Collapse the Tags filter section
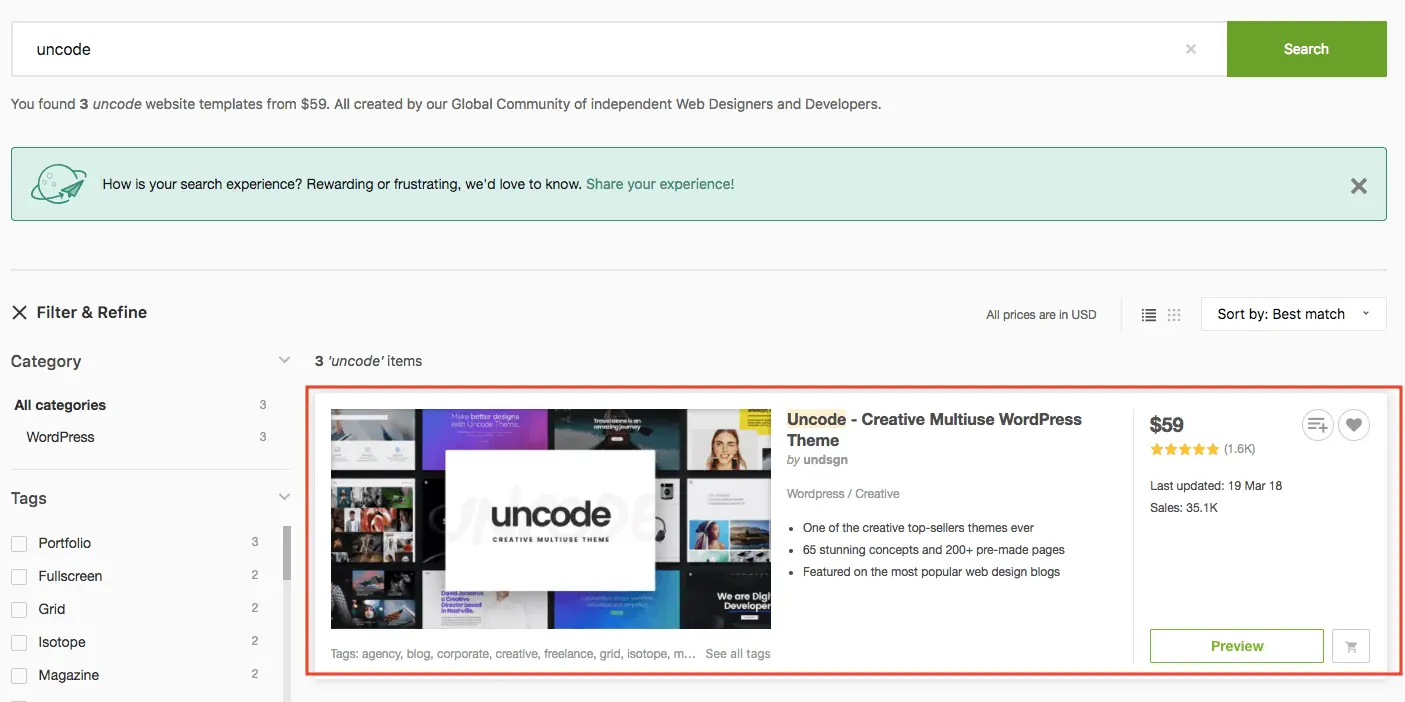Screen dimensions: 1405x702 [x=284, y=497]
